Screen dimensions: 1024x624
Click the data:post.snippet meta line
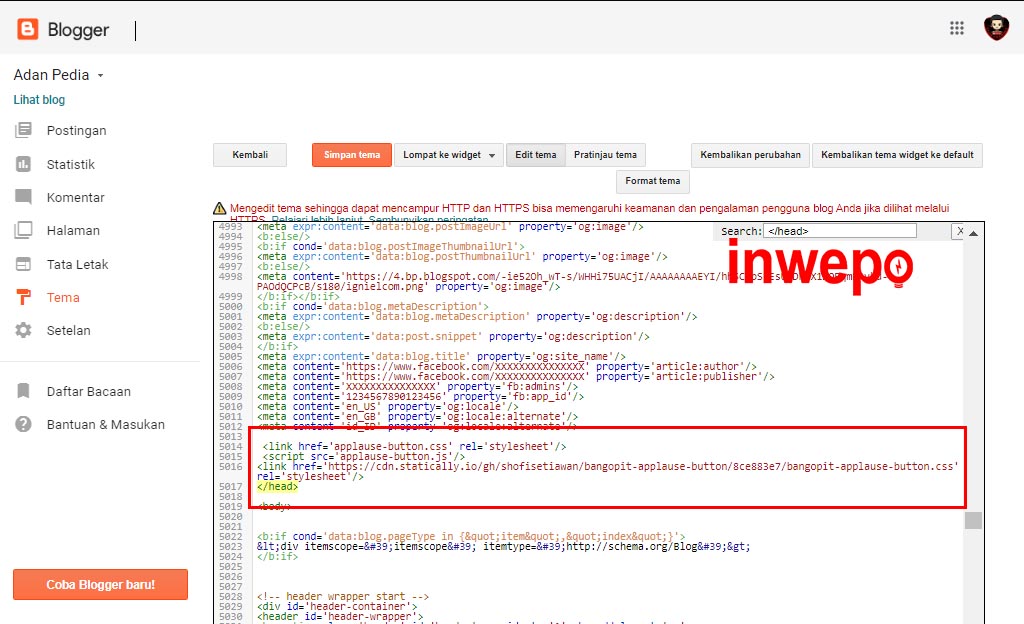pyautogui.click(x=453, y=336)
